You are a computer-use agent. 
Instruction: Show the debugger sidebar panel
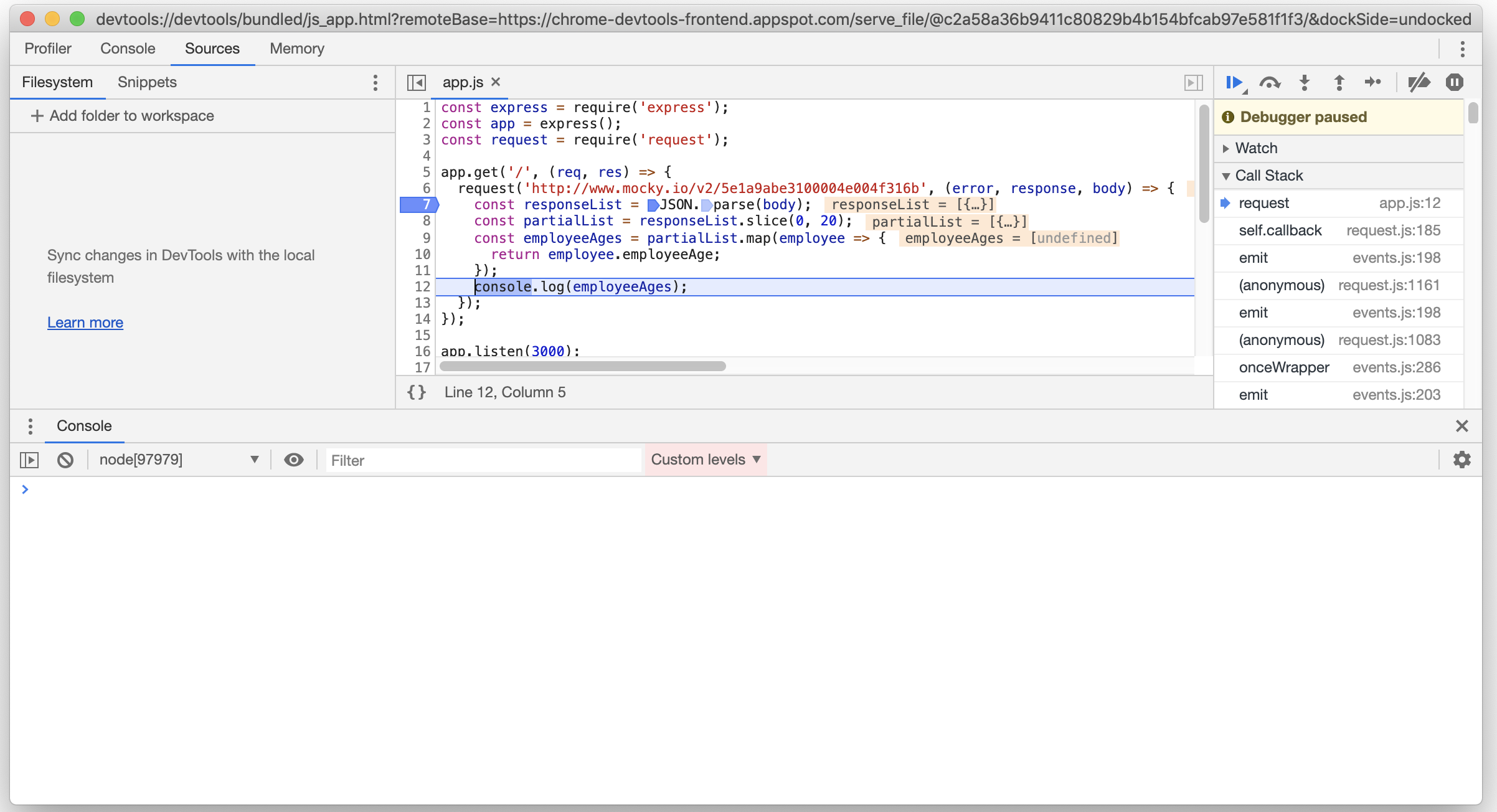click(1193, 82)
